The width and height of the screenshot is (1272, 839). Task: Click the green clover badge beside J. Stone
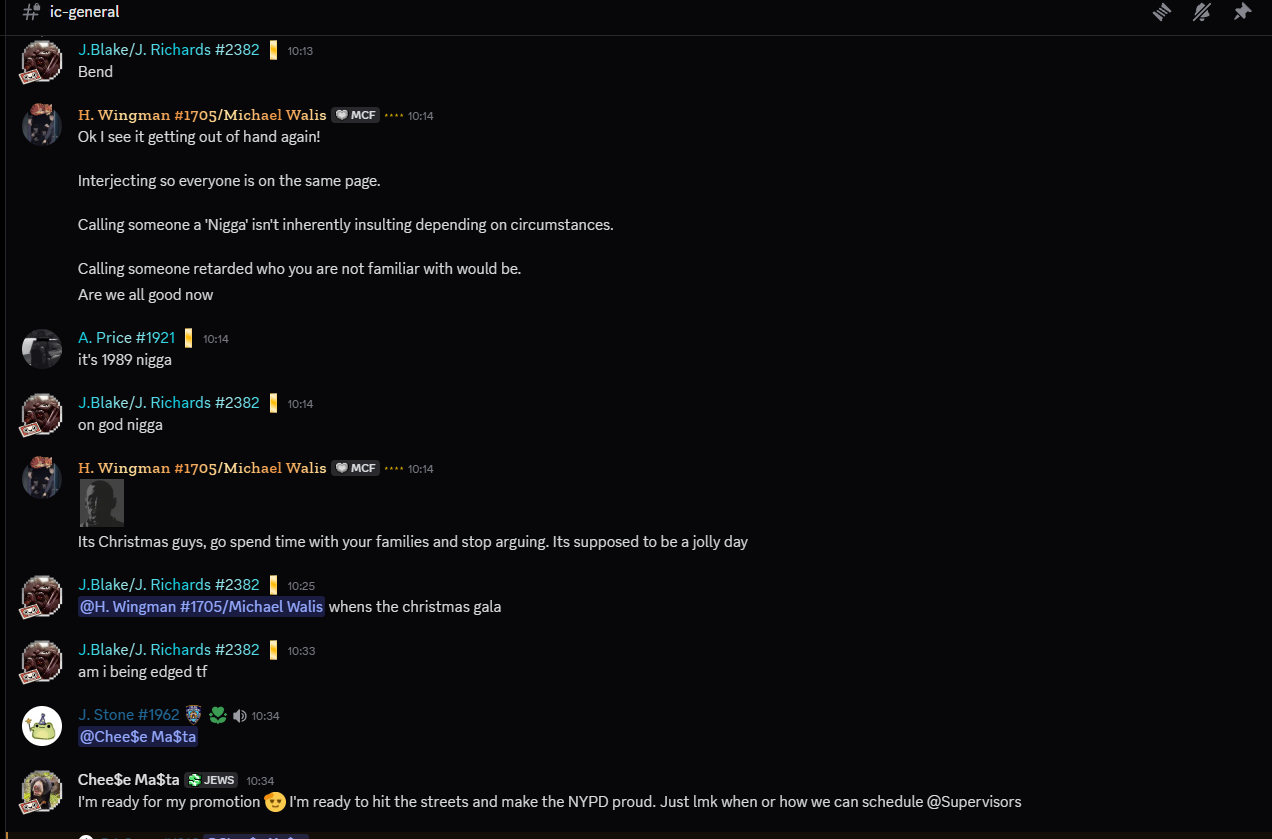click(217, 714)
